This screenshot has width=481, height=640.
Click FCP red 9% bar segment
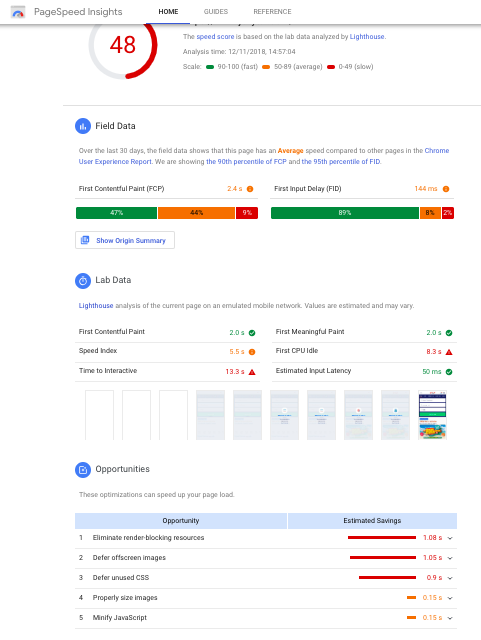(247, 213)
